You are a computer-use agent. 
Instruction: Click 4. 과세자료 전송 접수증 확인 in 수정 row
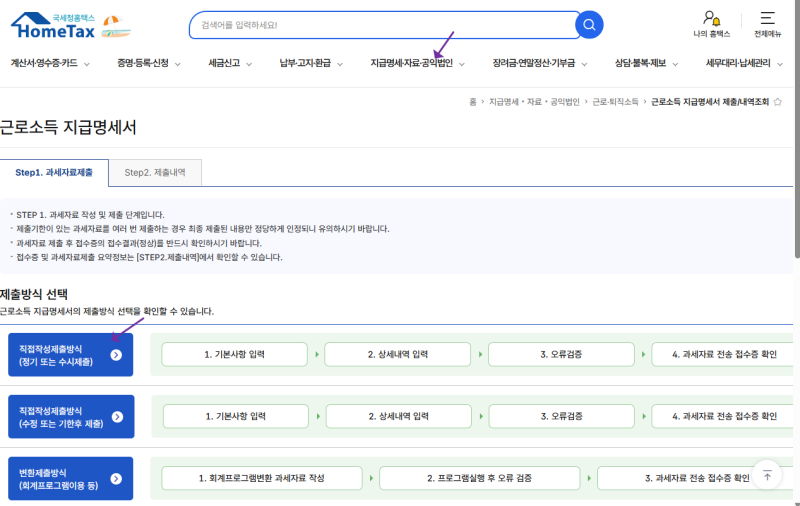click(x=724, y=416)
